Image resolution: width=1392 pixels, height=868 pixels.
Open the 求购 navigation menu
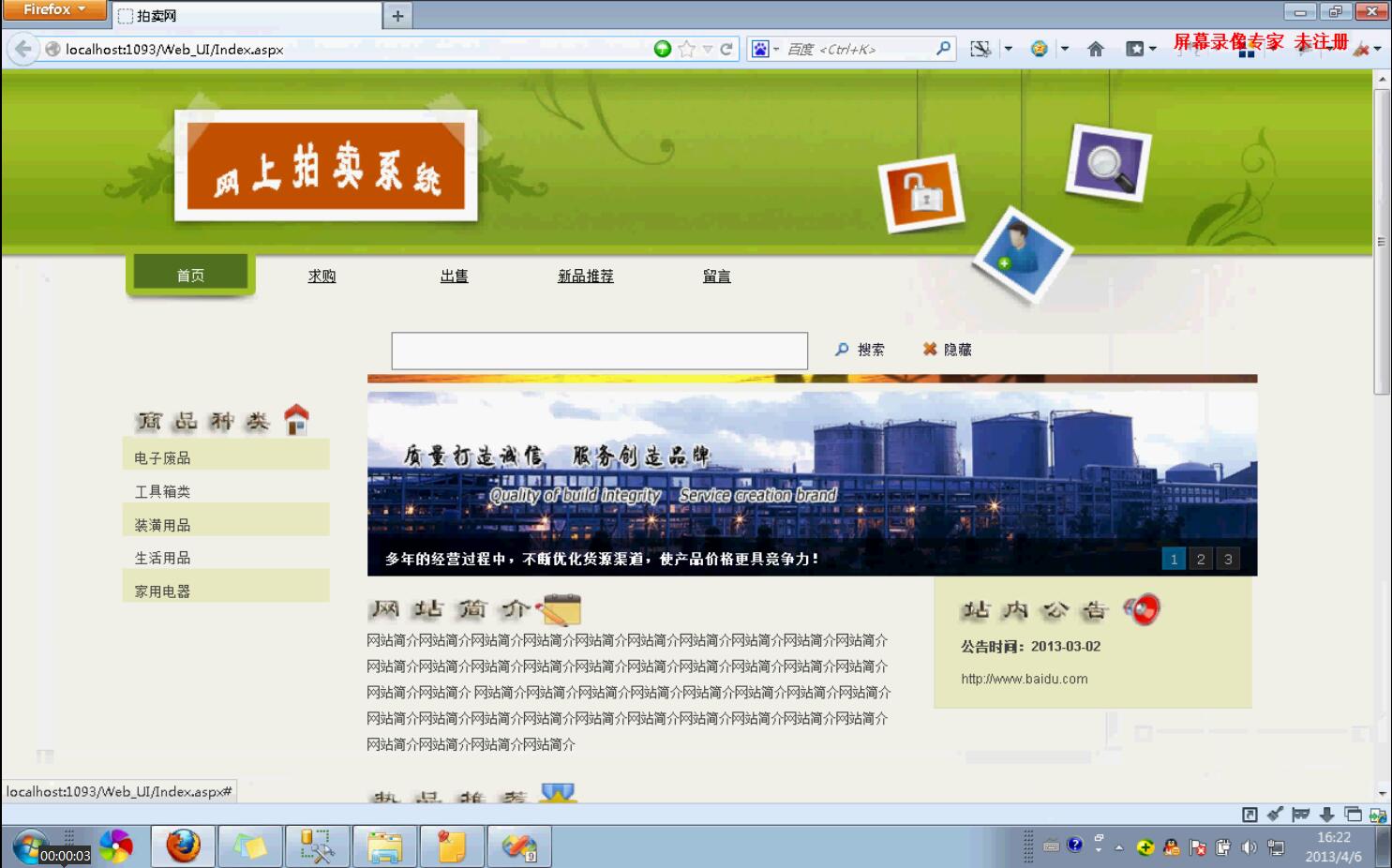click(322, 276)
